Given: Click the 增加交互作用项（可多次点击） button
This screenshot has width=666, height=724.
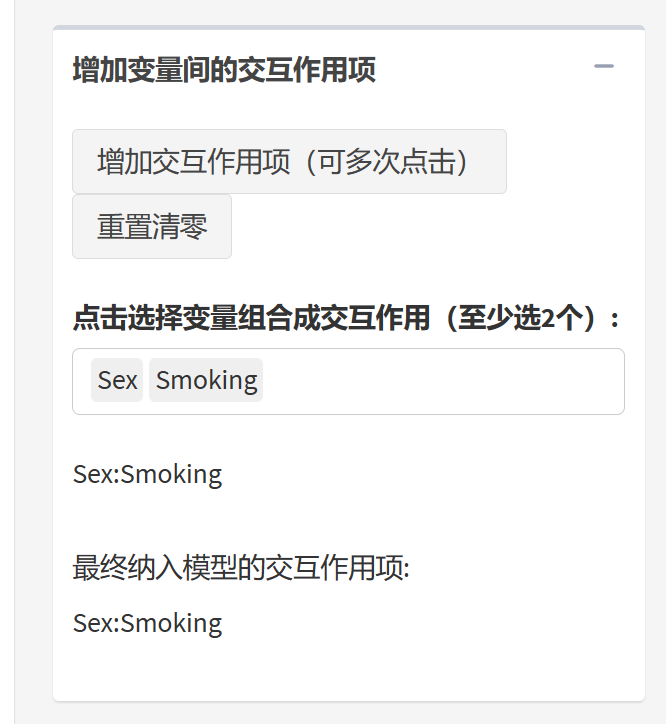Looking at the screenshot, I should (289, 161).
